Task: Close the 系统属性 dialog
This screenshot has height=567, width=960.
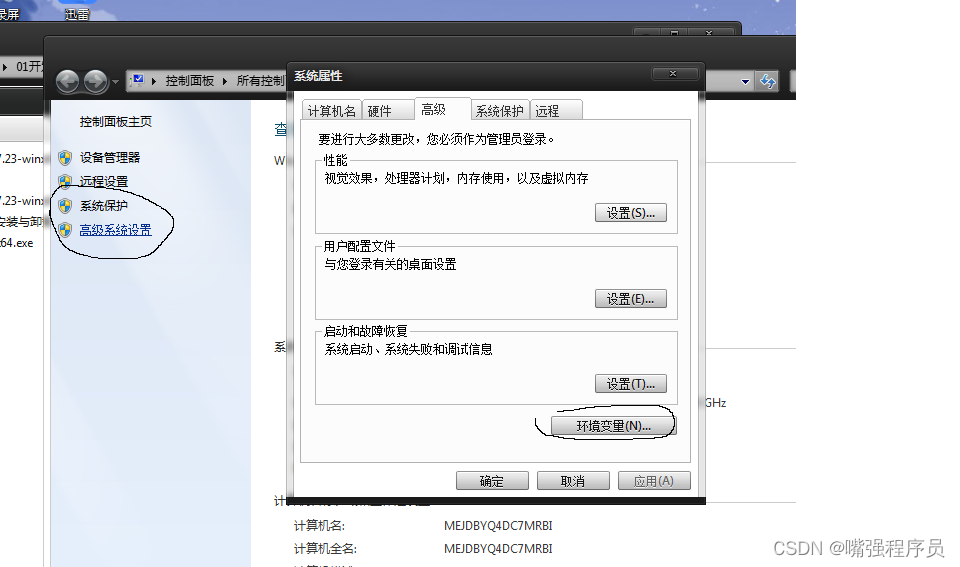Action: tap(675, 73)
